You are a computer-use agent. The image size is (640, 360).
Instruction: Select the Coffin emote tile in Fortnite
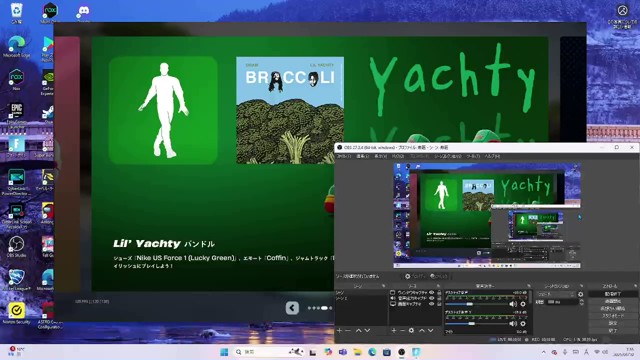pyautogui.click(x=163, y=110)
